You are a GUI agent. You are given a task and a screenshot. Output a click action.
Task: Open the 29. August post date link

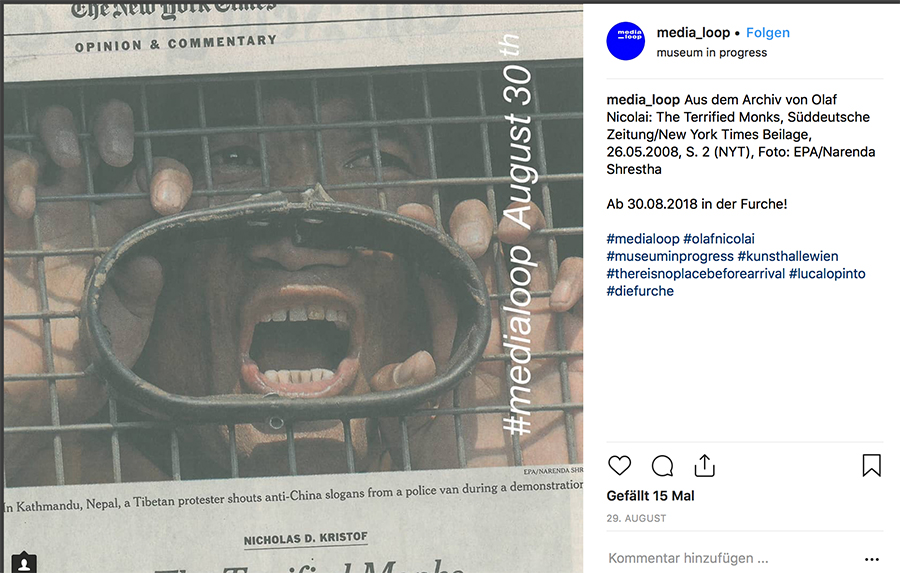pyautogui.click(x=636, y=518)
